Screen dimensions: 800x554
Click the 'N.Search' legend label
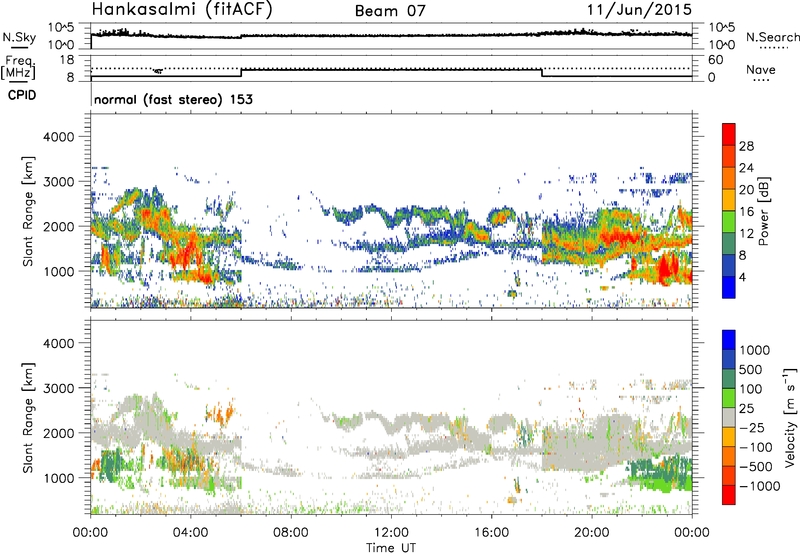pos(772,37)
